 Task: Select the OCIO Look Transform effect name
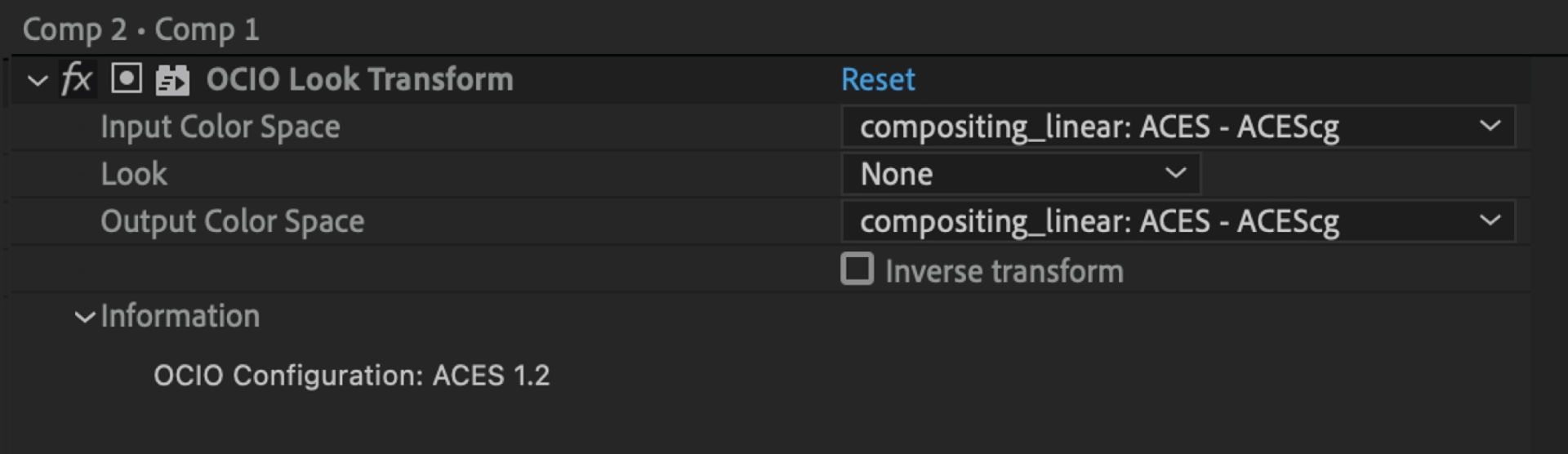coord(359,80)
